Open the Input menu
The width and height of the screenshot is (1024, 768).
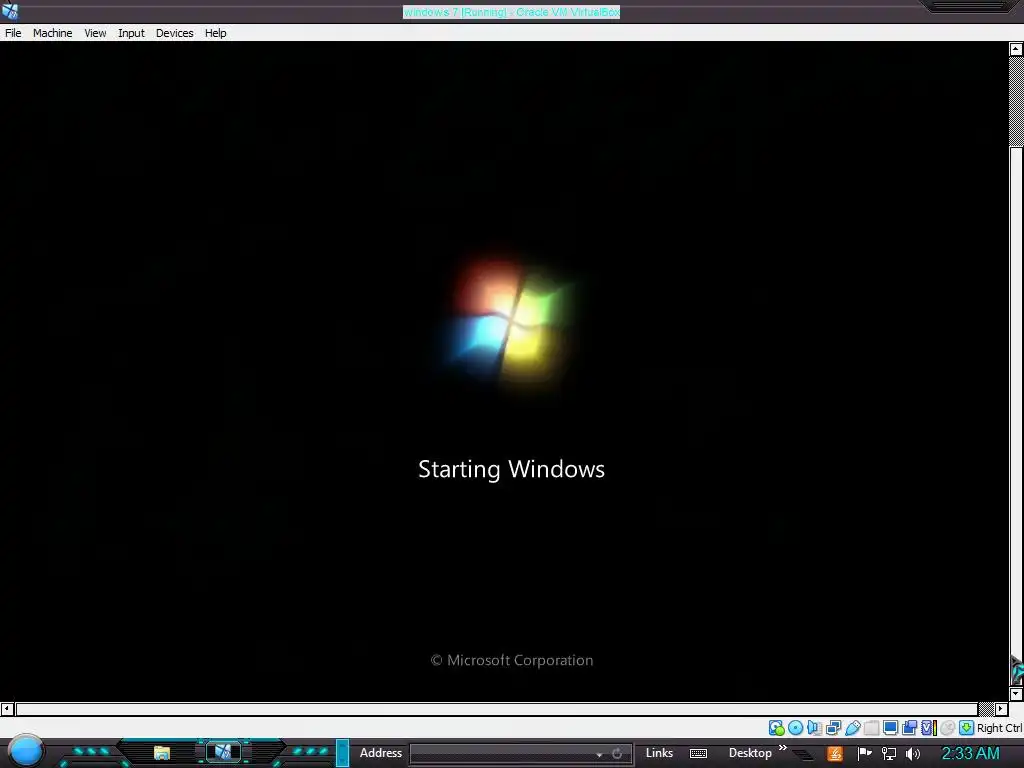pos(131,33)
